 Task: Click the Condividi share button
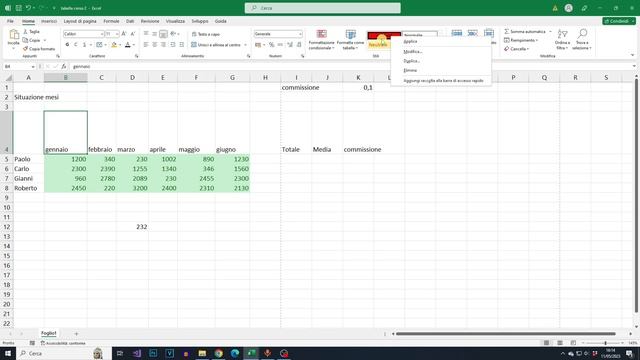pyautogui.click(x=619, y=21)
